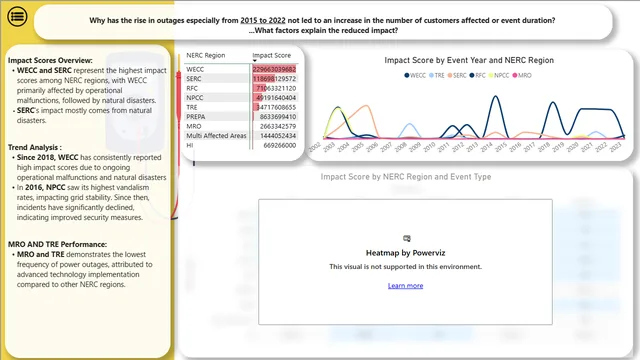This screenshot has height=360, width=640.
Task: Select the NPCC legend entry
Action: [499, 76]
